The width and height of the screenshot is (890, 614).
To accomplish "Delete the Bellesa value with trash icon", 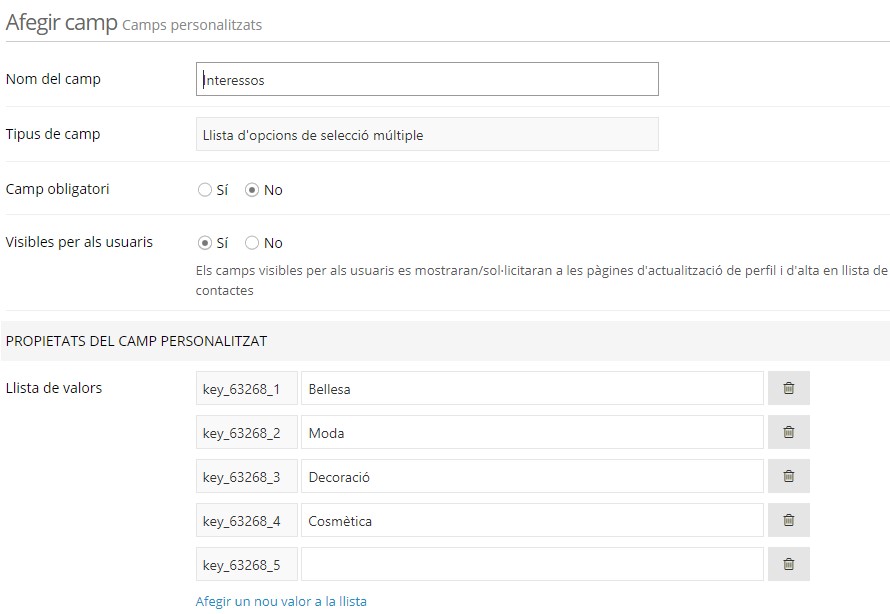I will [788, 389].
